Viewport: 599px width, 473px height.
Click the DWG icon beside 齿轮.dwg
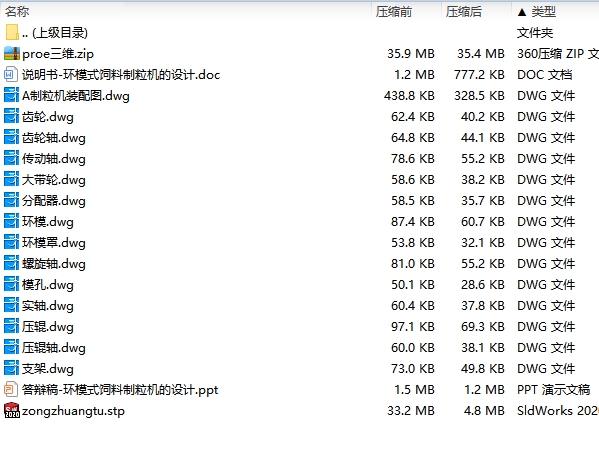[11, 117]
